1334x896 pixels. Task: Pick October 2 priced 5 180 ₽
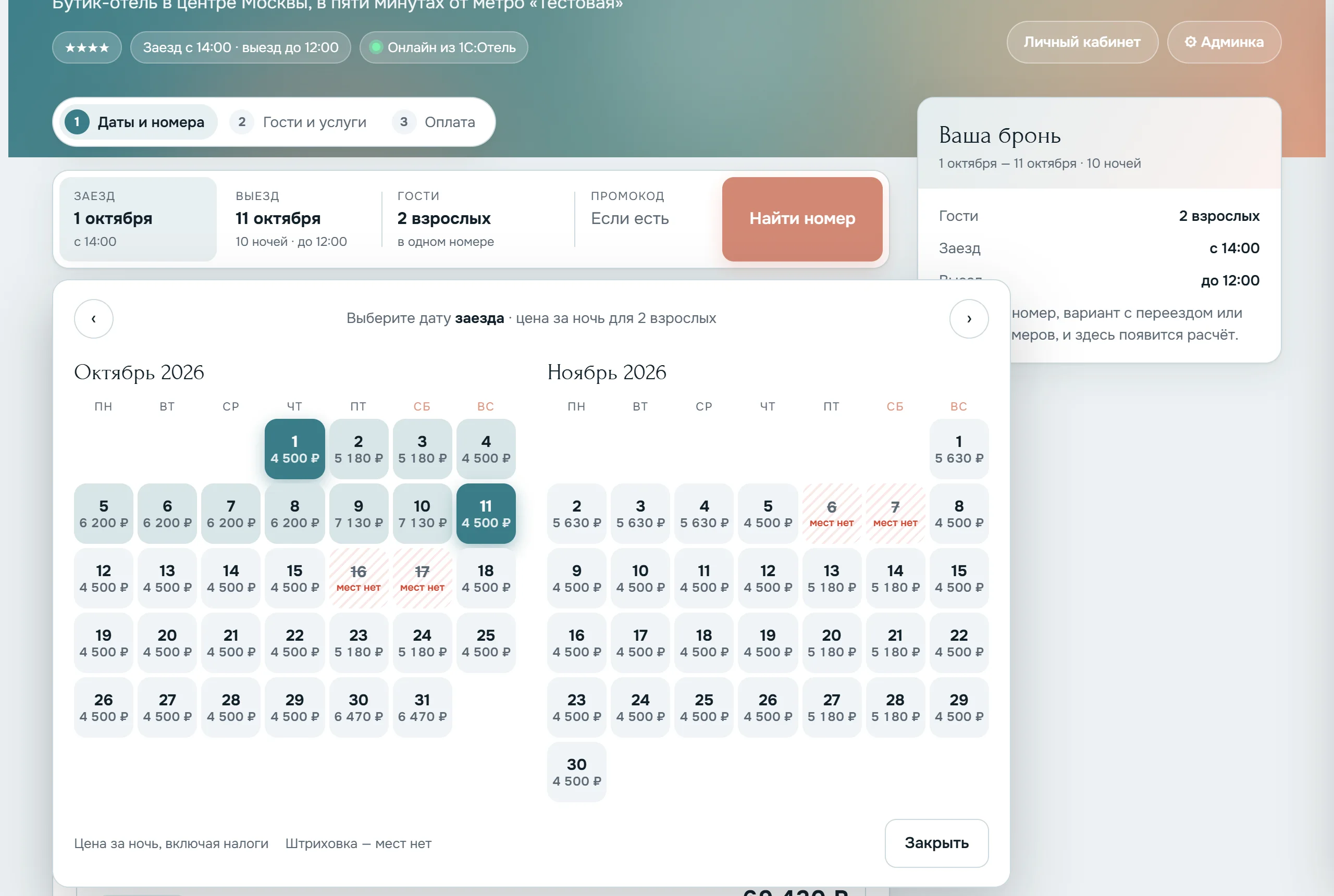coord(359,449)
